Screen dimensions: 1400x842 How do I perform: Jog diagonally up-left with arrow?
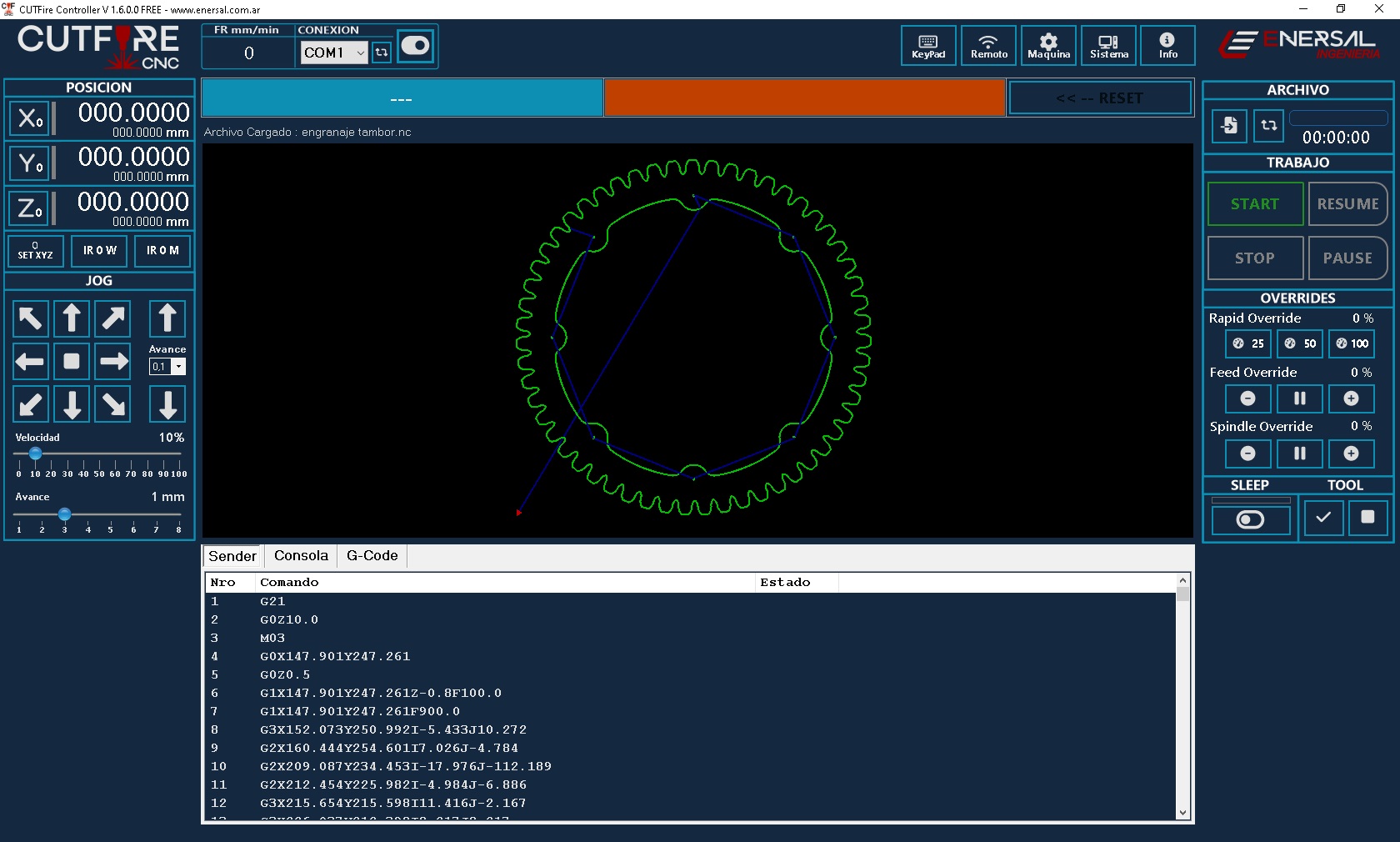pyautogui.click(x=31, y=318)
